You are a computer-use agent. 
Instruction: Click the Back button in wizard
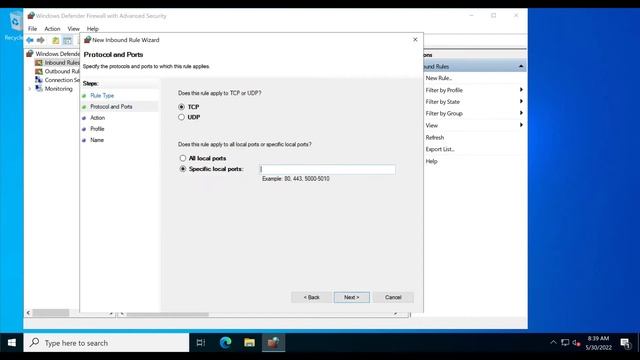tap(311, 297)
